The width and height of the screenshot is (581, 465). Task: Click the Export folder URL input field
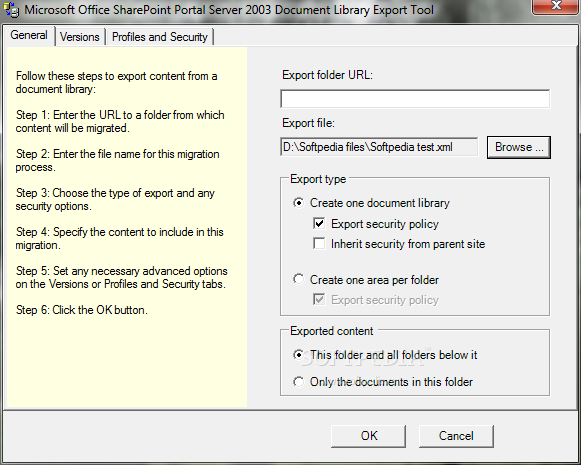pyautogui.click(x=415, y=99)
